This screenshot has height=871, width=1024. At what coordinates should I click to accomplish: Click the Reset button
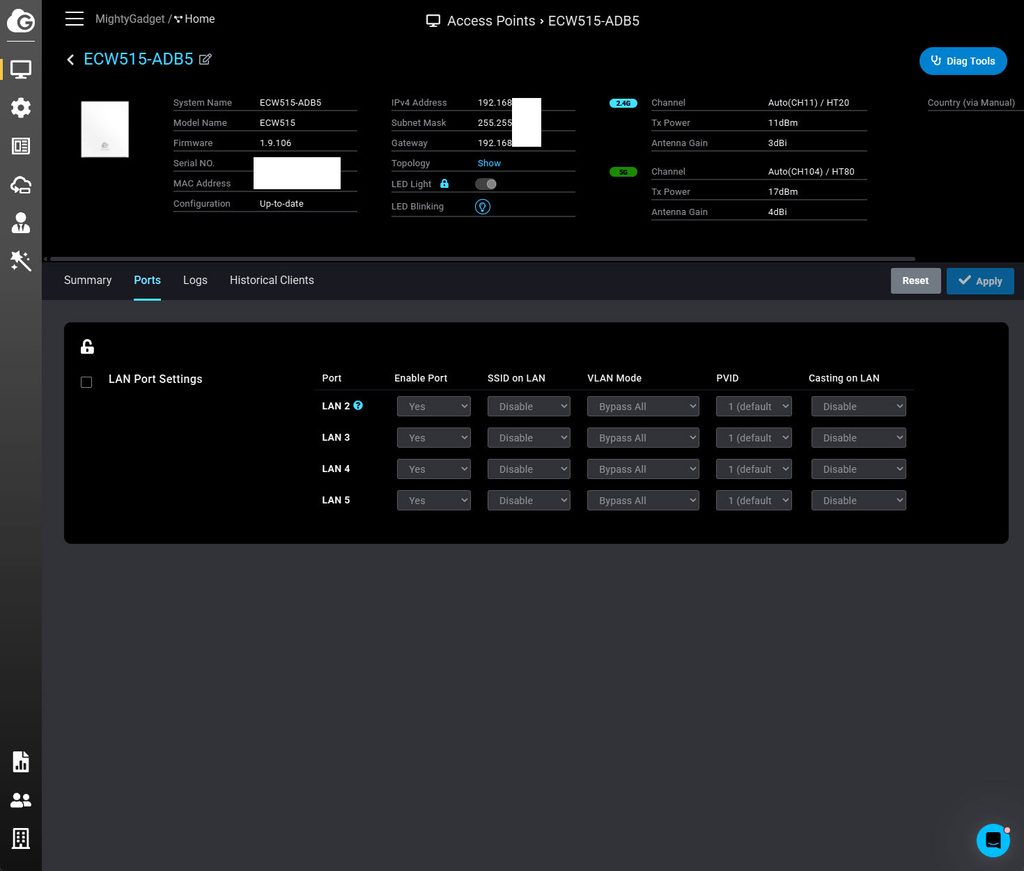click(x=915, y=281)
